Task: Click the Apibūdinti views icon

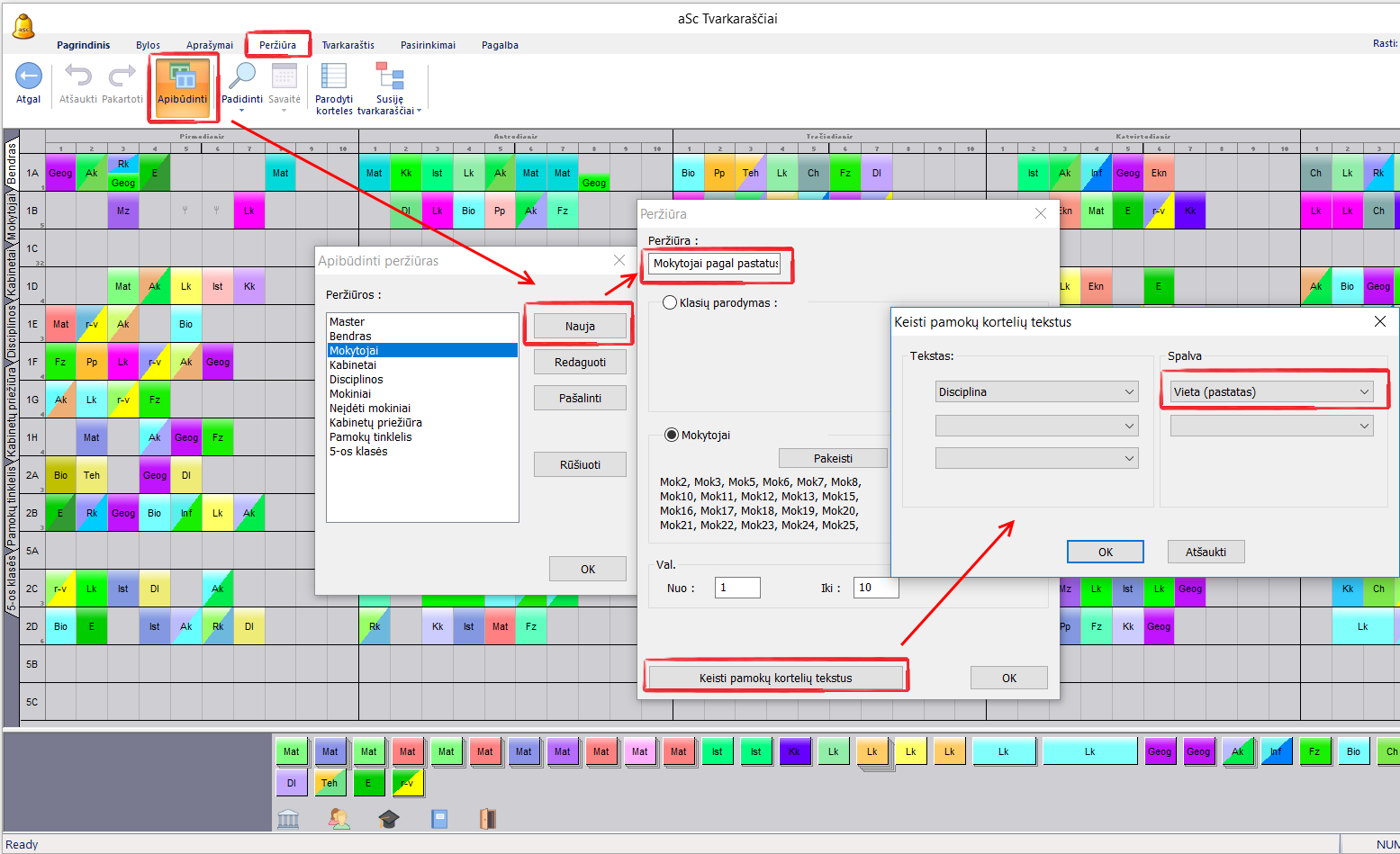Action: [183, 79]
